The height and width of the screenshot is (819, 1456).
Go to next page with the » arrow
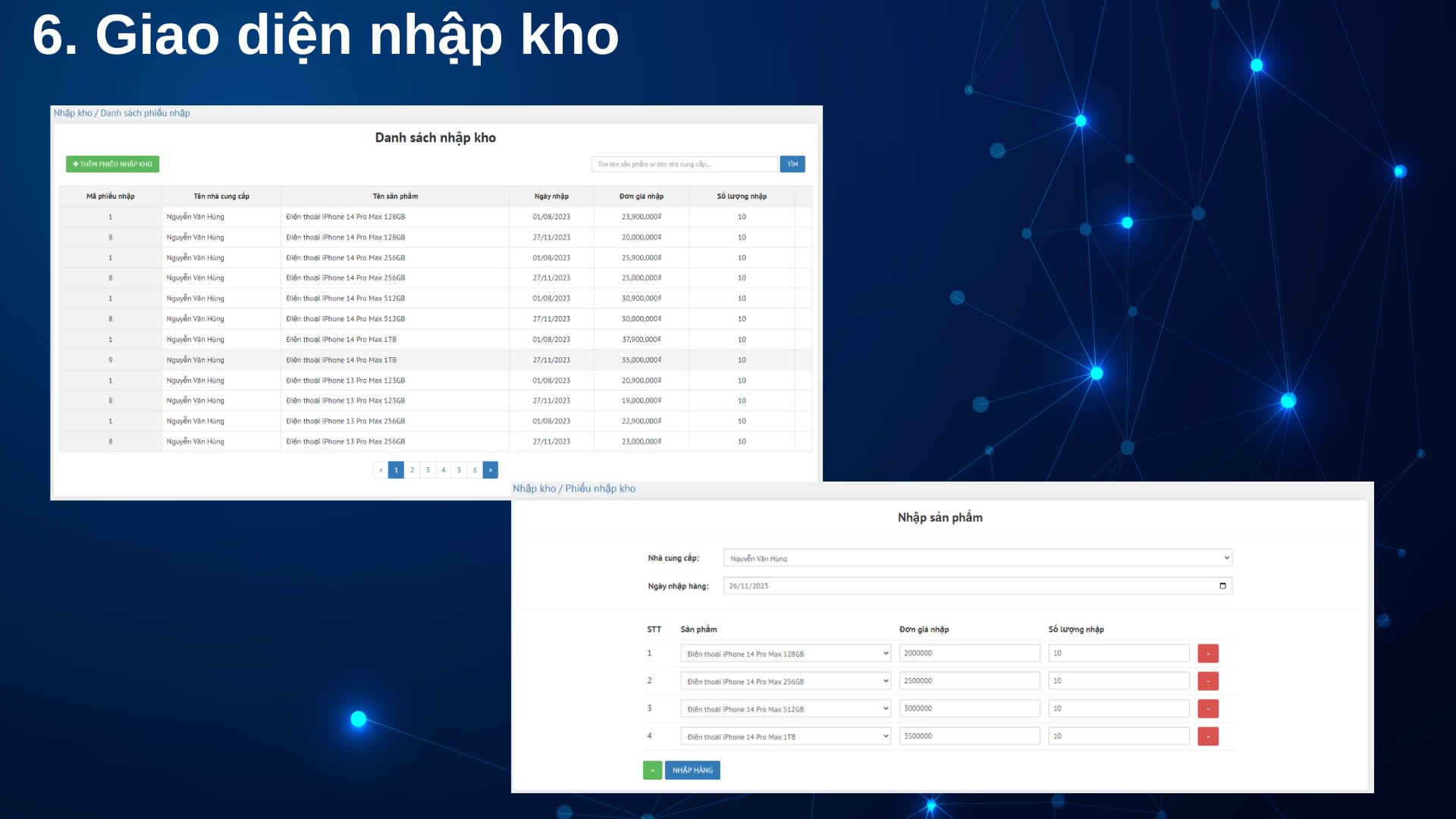click(x=491, y=470)
